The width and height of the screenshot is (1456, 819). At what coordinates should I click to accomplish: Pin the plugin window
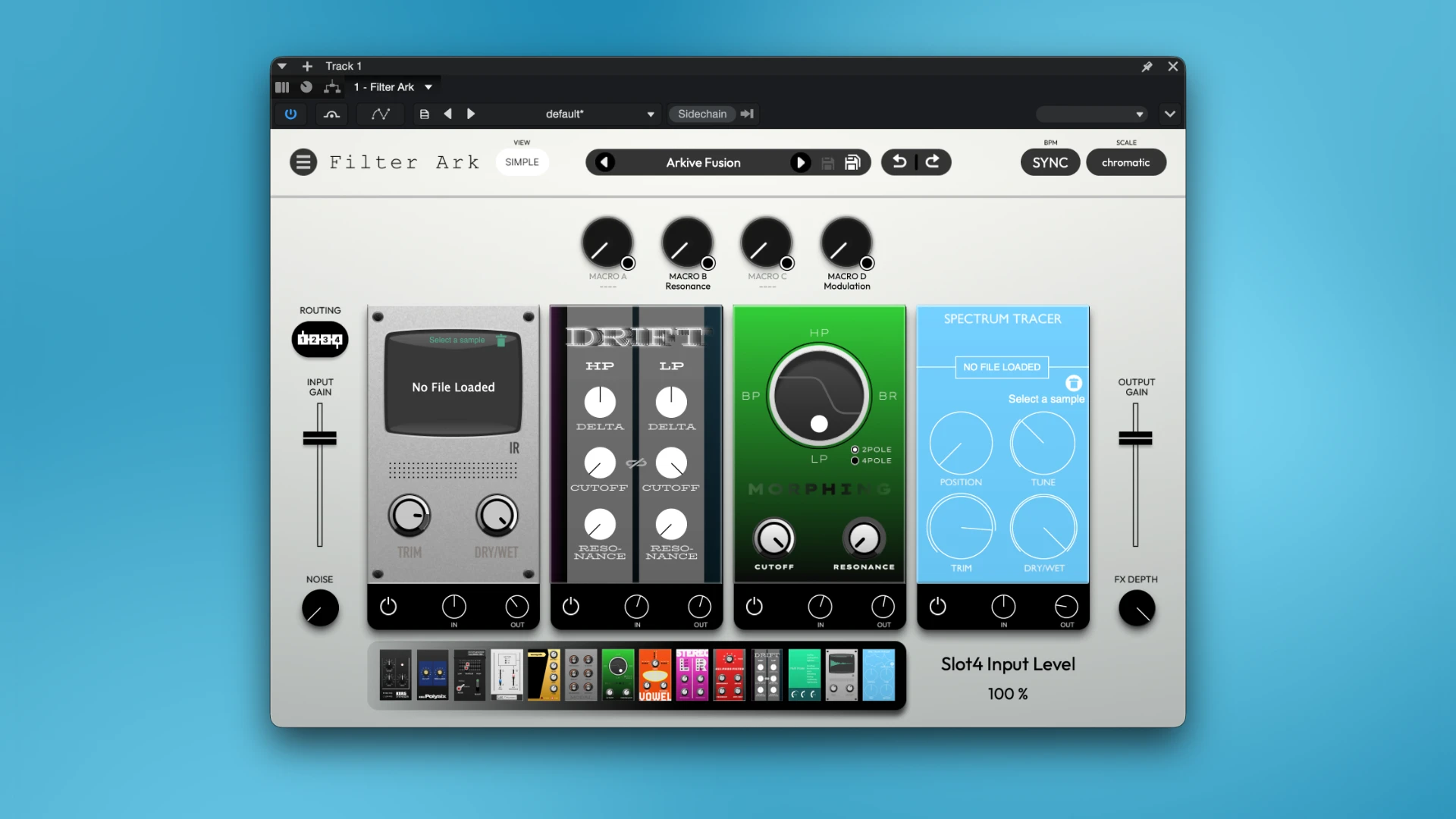pyautogui.click(x=1147, y=67)
